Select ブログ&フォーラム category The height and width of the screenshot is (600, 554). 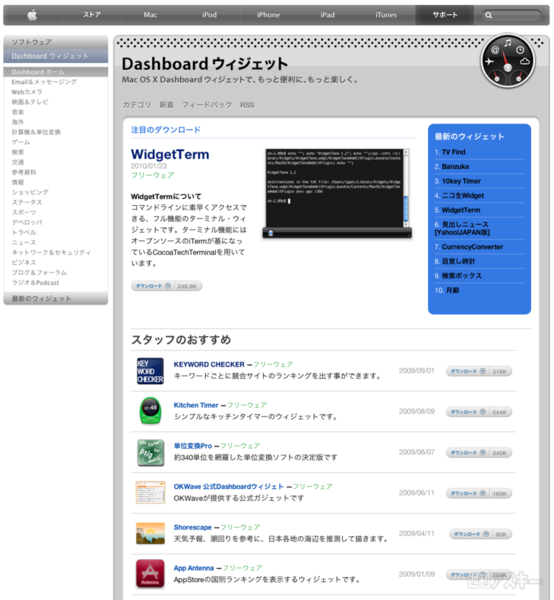tap(39, 272)
